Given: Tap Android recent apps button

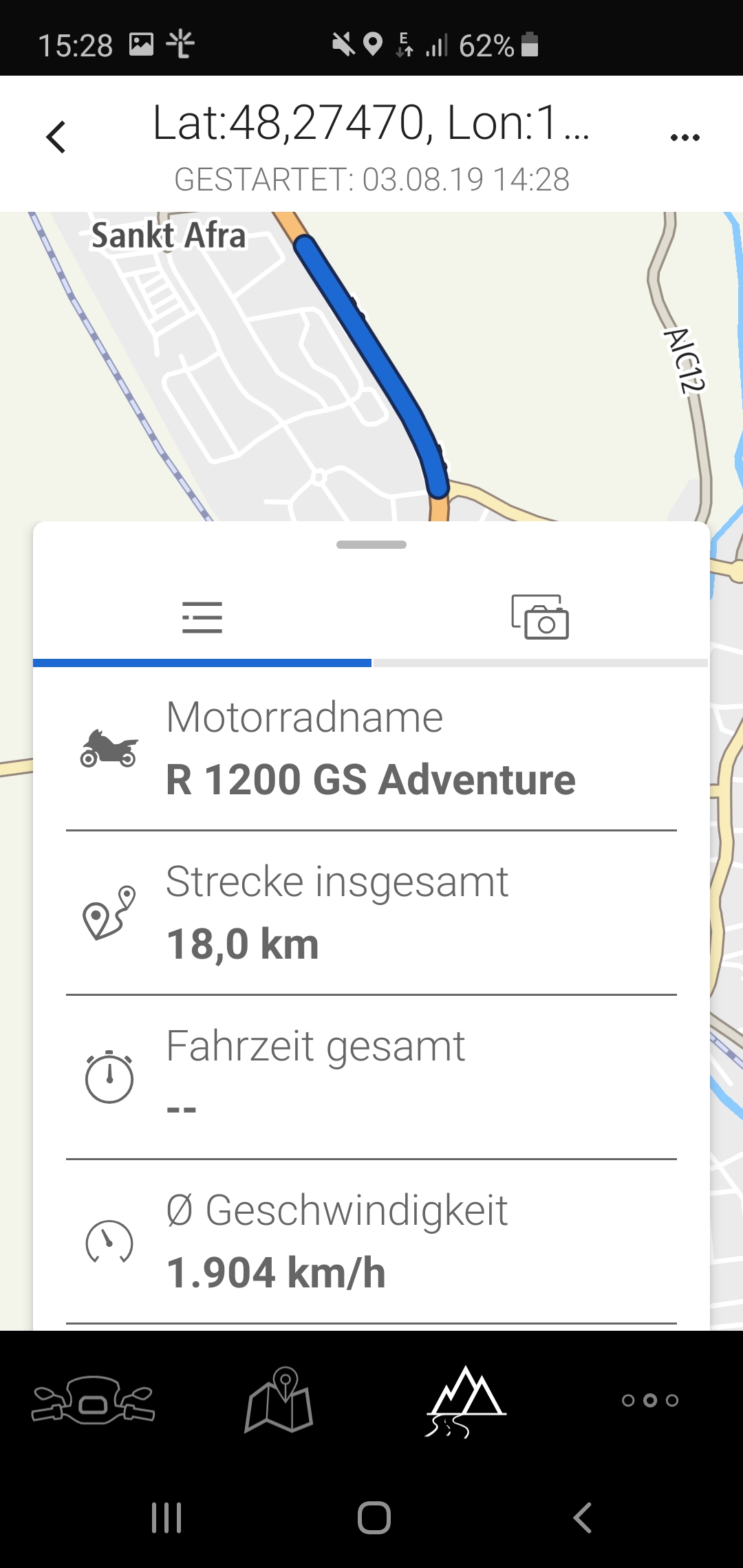Looking at the screenshot, I should [166, 1518].
